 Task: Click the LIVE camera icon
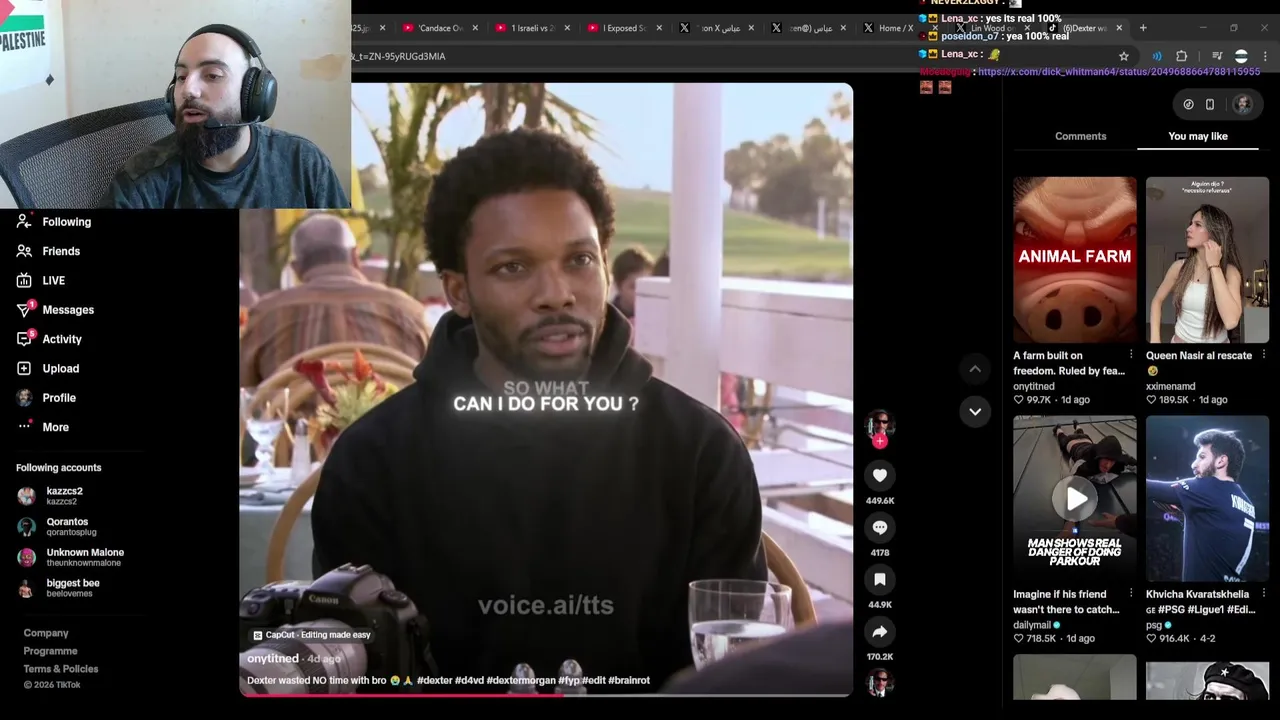[24, 281]
